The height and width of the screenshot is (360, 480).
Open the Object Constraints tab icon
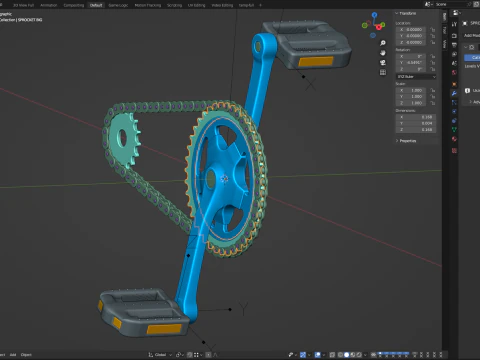coord(454,121)
